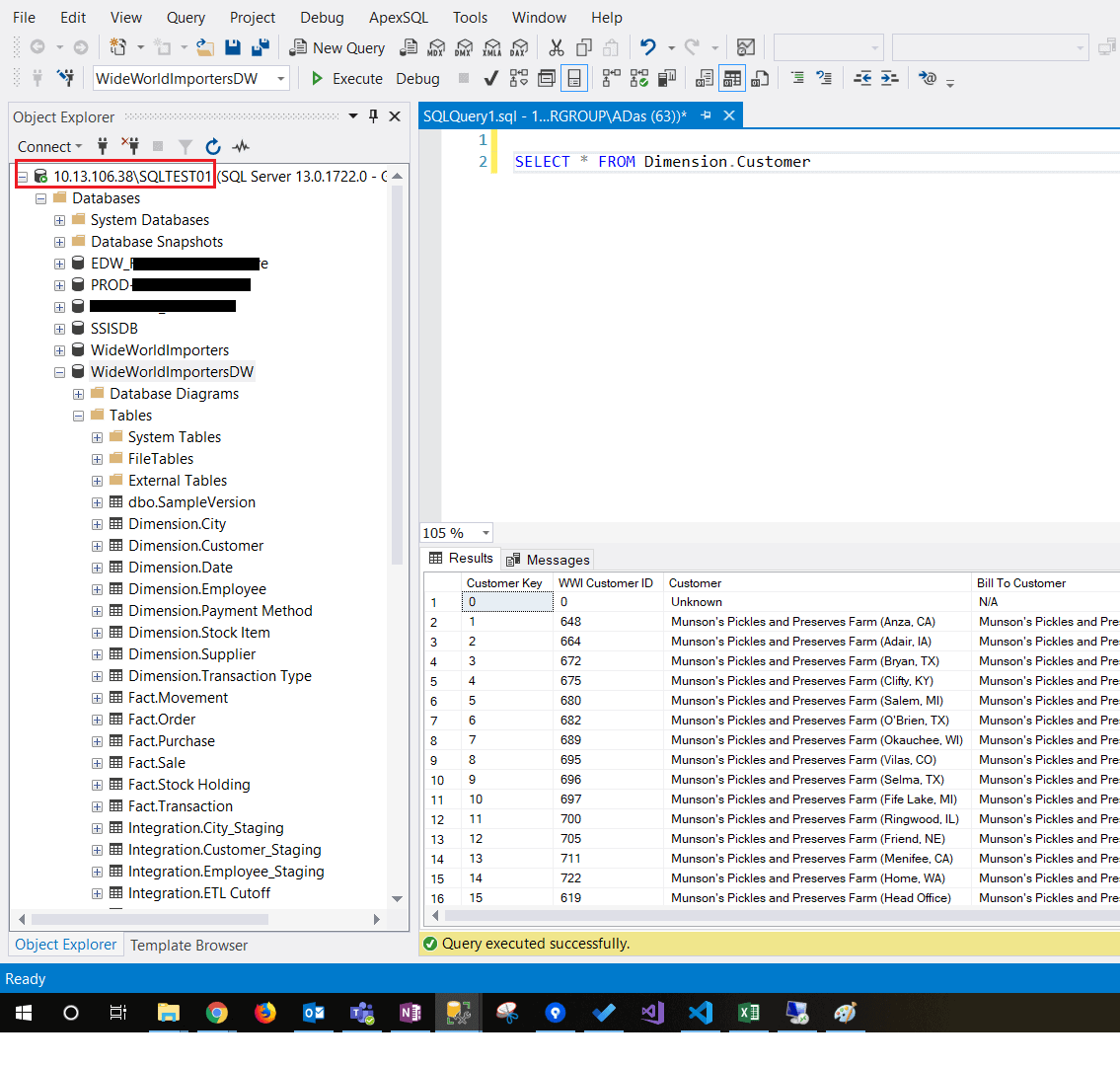The width and height of the screenshot is (1120, 1066).
Task: Click the Cut scissors icon
Action: [x=557, y=47]
